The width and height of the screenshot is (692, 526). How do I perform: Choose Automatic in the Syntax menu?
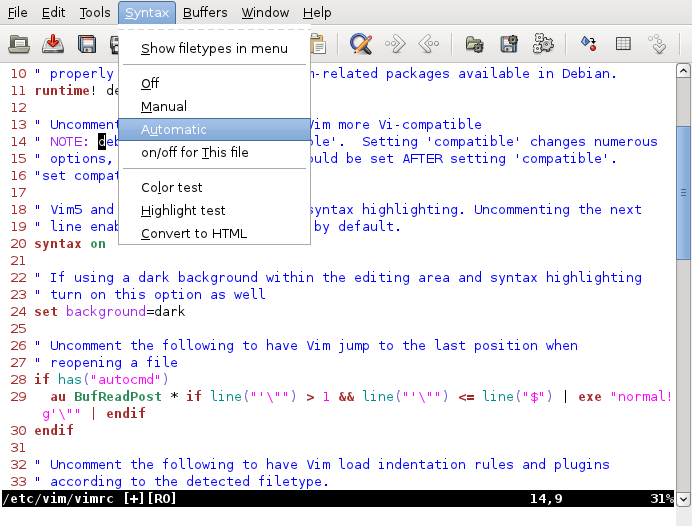coord(174,130)
